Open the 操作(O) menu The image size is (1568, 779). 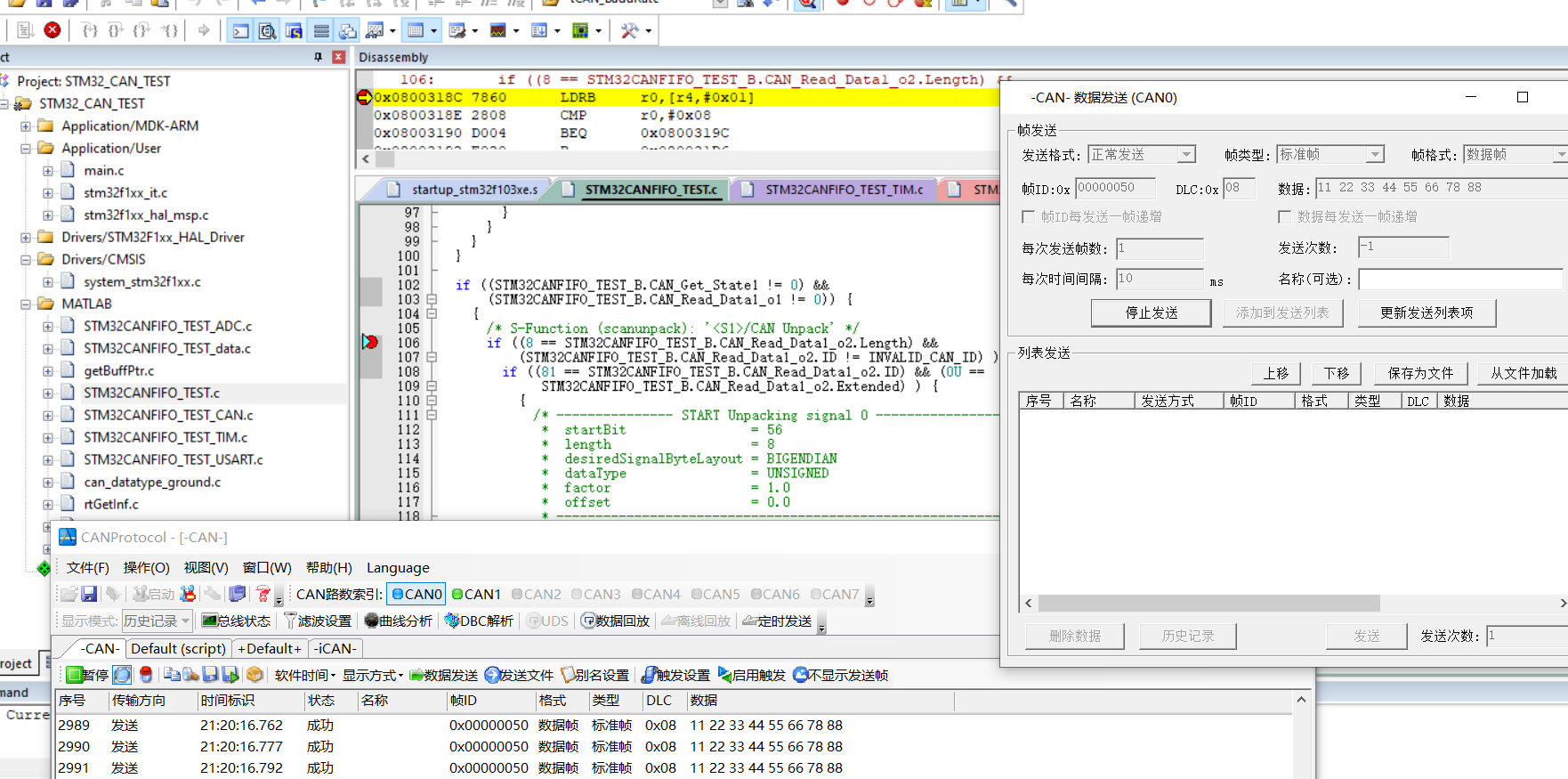146,567
